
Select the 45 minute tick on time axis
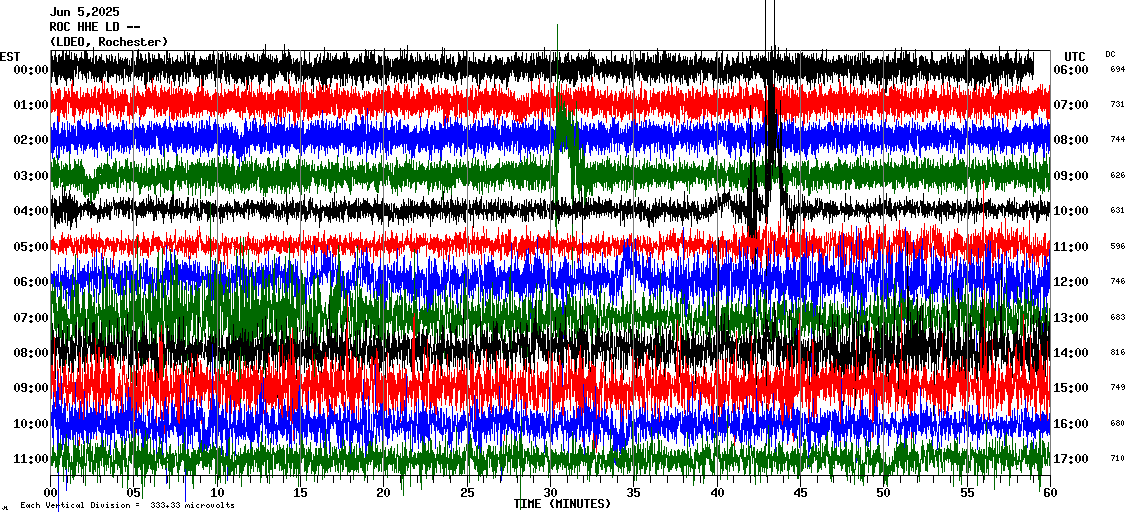pyautogui.click(x=800, y=493)
